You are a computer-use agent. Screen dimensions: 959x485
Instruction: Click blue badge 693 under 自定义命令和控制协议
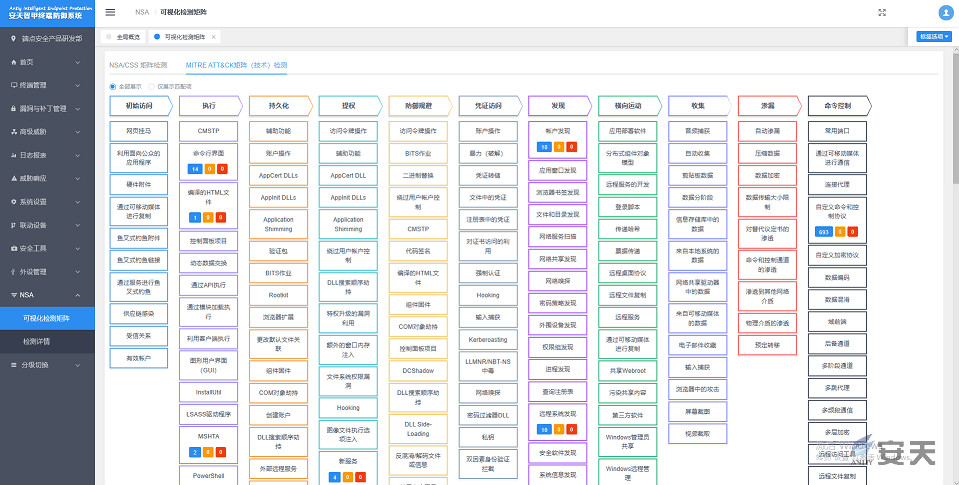click(x=823, y=232)
